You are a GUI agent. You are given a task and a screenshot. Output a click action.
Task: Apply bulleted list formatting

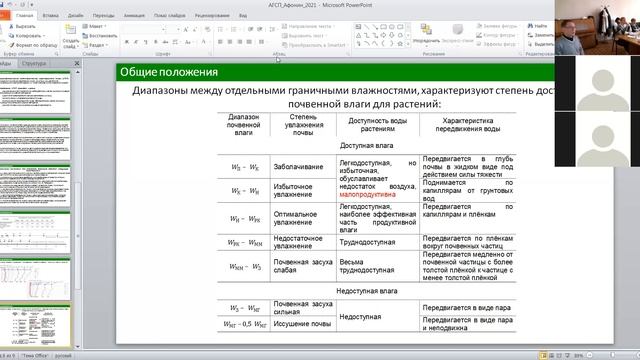pyautogui.click(x=221, y=29)
